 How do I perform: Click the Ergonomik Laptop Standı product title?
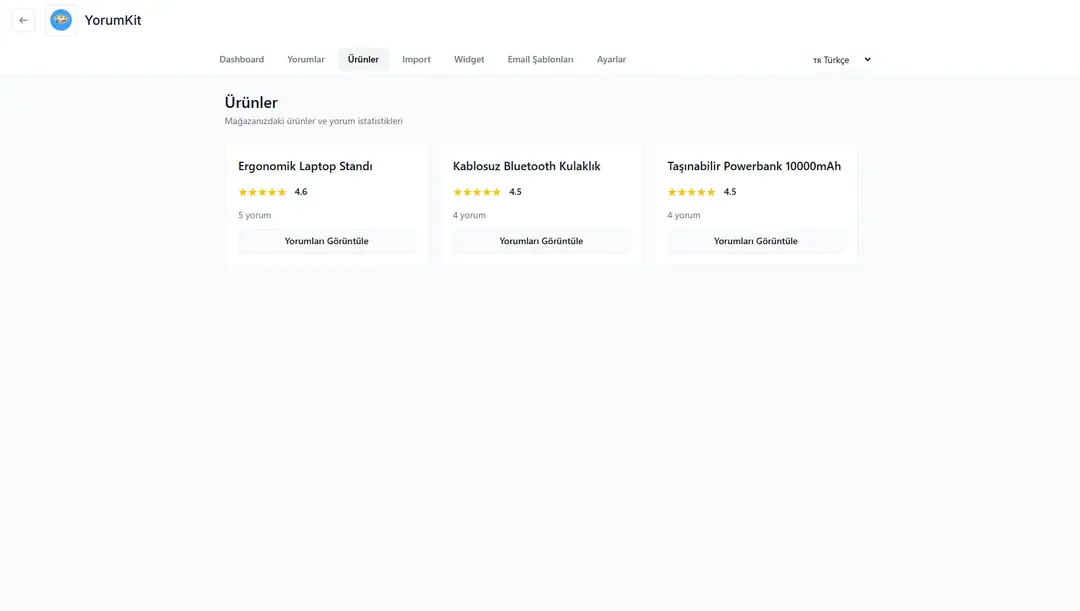pos(305,166)
